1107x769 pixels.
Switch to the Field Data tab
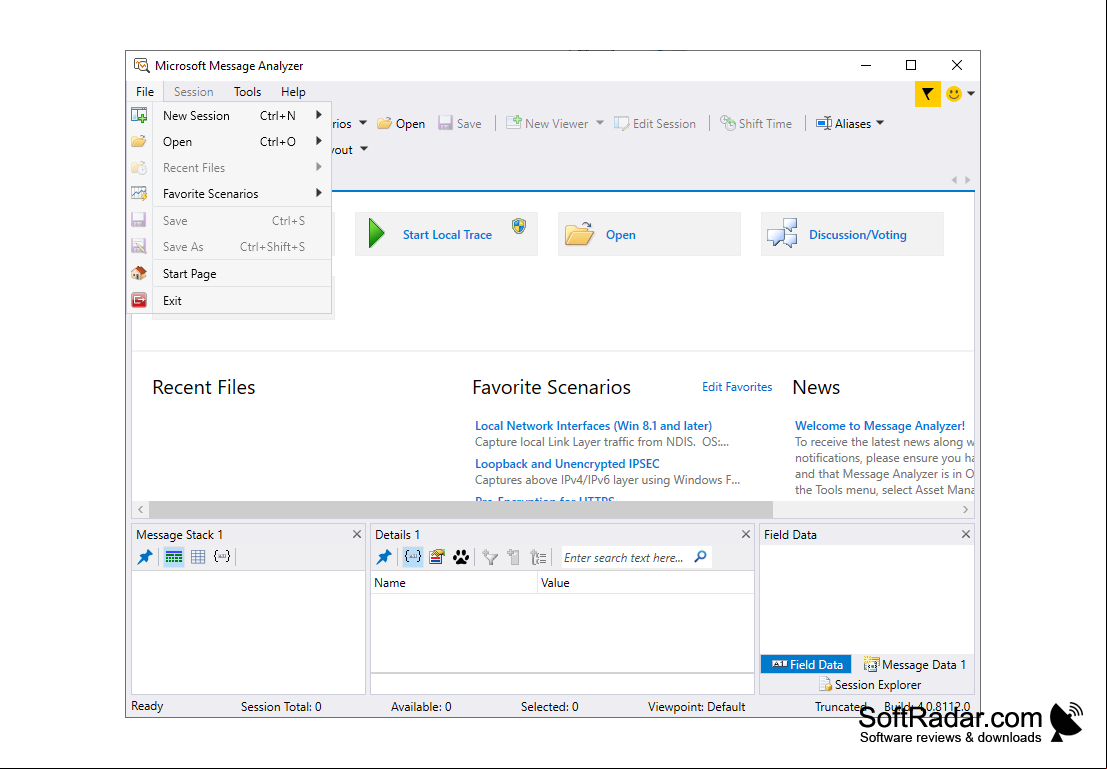[806, 664]
